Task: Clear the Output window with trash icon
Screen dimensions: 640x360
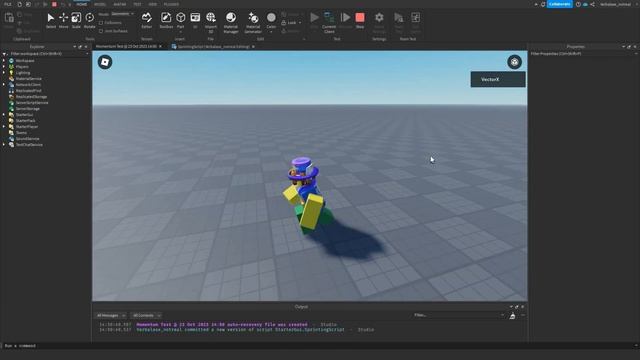Action: [512, 316]
